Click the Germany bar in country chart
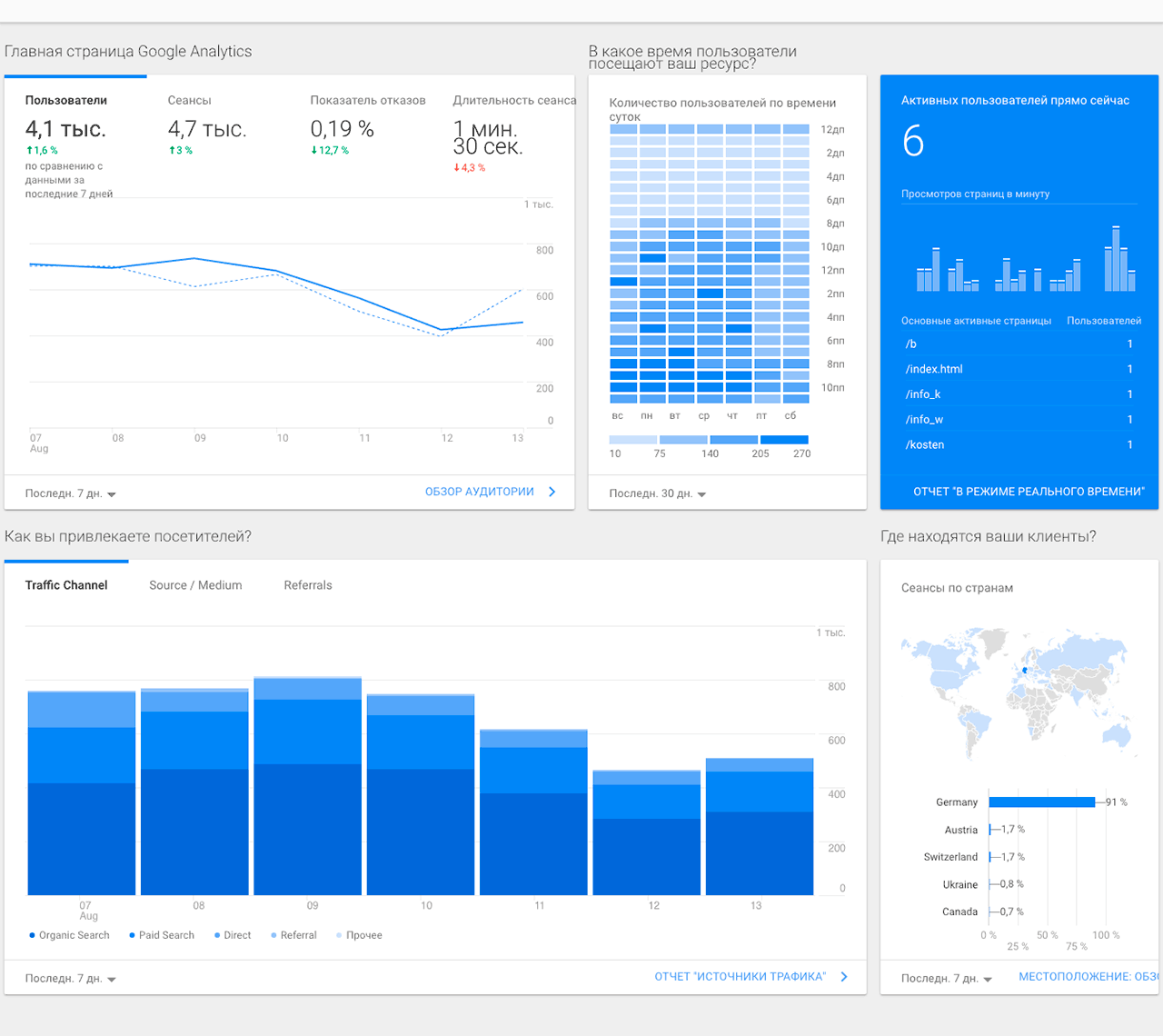This screenshot has width=1163, height=1036. [x=1041, y=802]
